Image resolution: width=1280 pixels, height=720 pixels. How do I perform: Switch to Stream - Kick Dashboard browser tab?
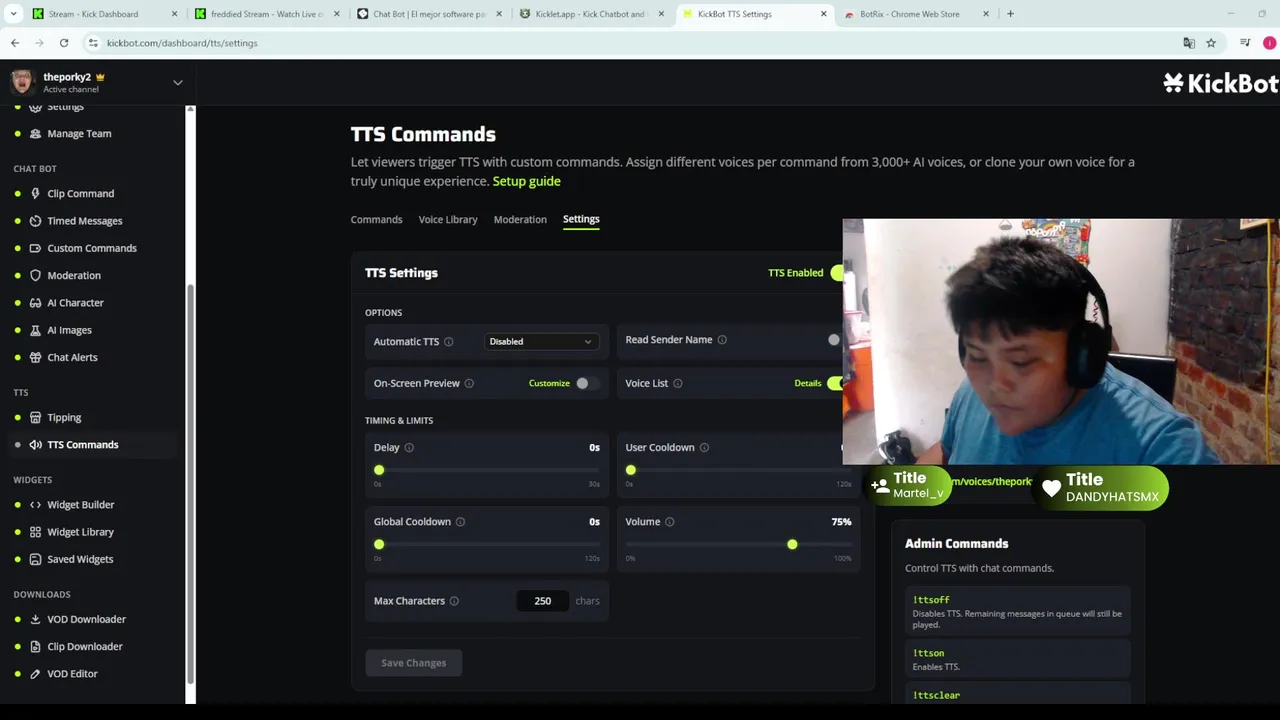(105, 14)
